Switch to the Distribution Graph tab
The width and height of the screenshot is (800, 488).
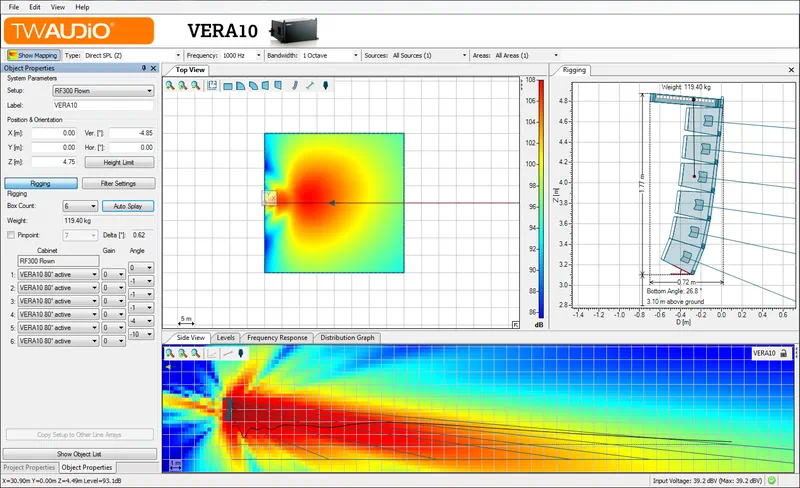pyautogui.click(x=347, y=337)
